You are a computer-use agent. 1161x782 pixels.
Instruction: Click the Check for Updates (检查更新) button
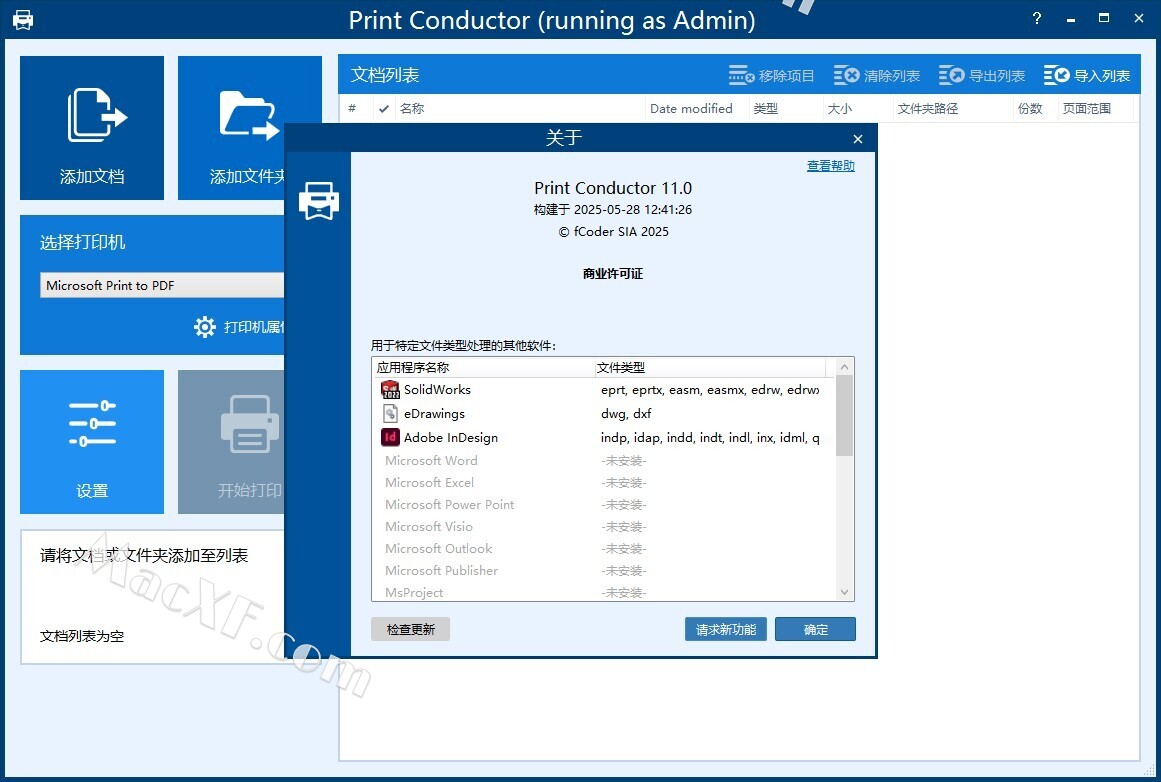pyautogui.click(x=410, y=629)
